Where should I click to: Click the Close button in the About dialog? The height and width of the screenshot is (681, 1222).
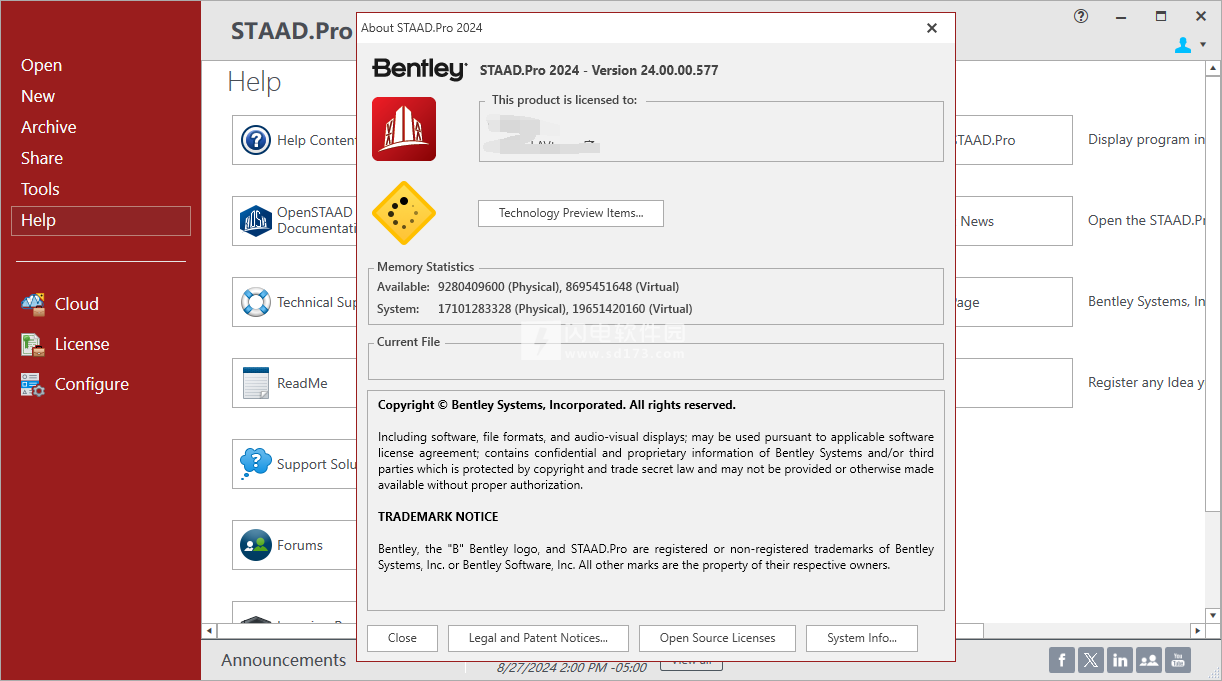(402, 638)
